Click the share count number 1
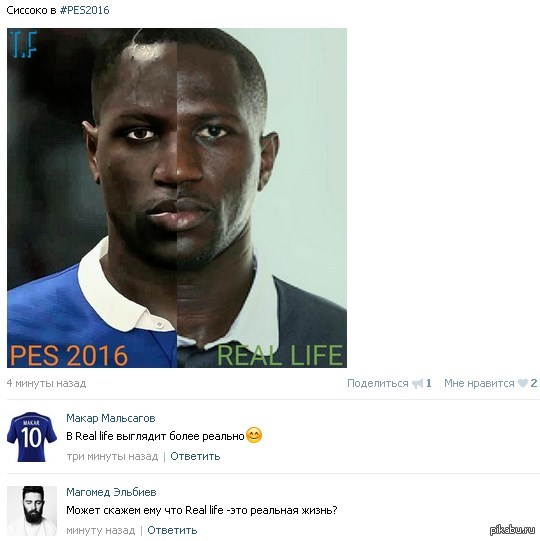 428,383
